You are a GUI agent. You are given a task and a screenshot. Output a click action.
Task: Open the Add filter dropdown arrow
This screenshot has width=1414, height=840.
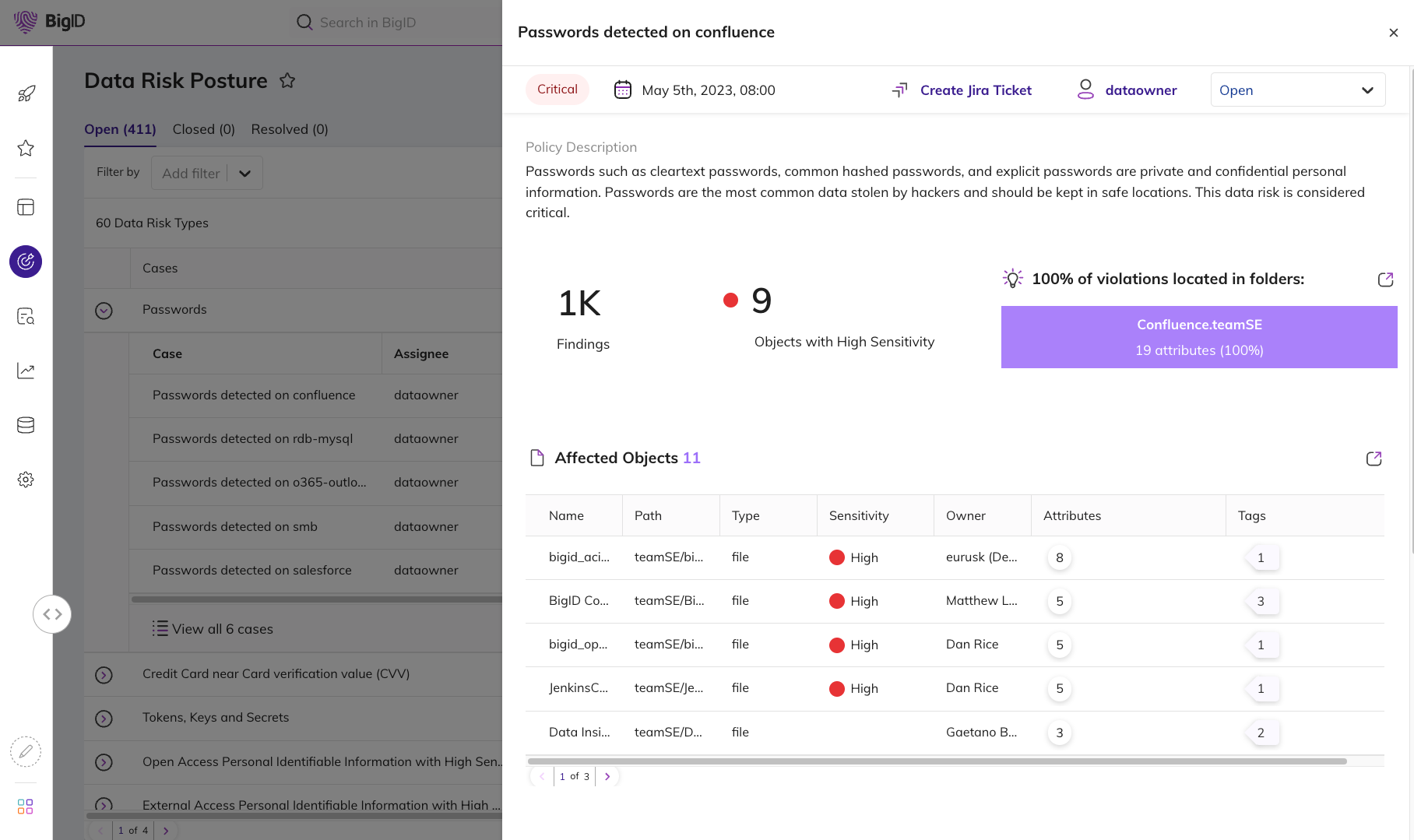(x=245, y=174)
